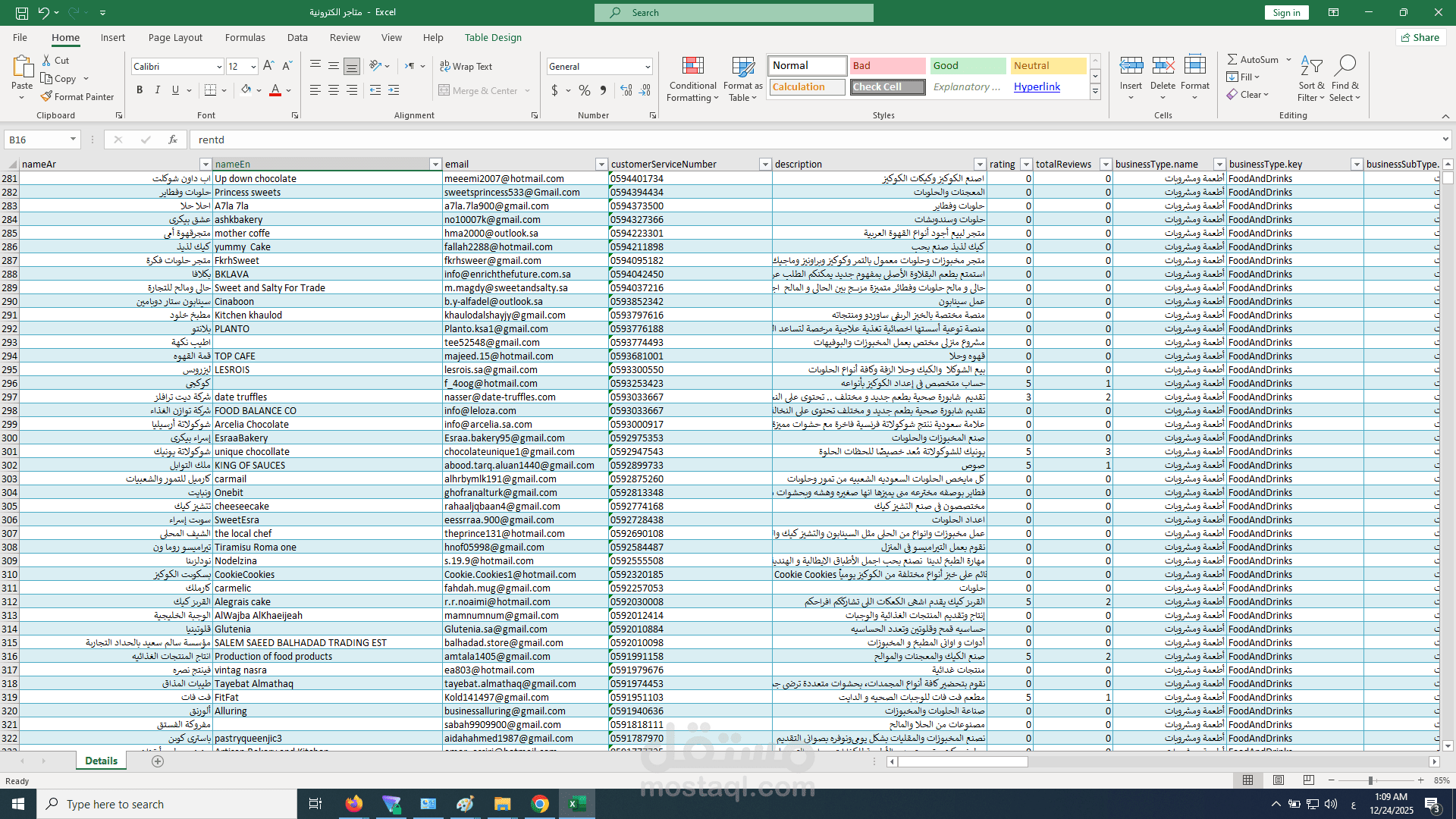
Task: Click the Format Painter brush icon
Action: [x=47, y=96]
